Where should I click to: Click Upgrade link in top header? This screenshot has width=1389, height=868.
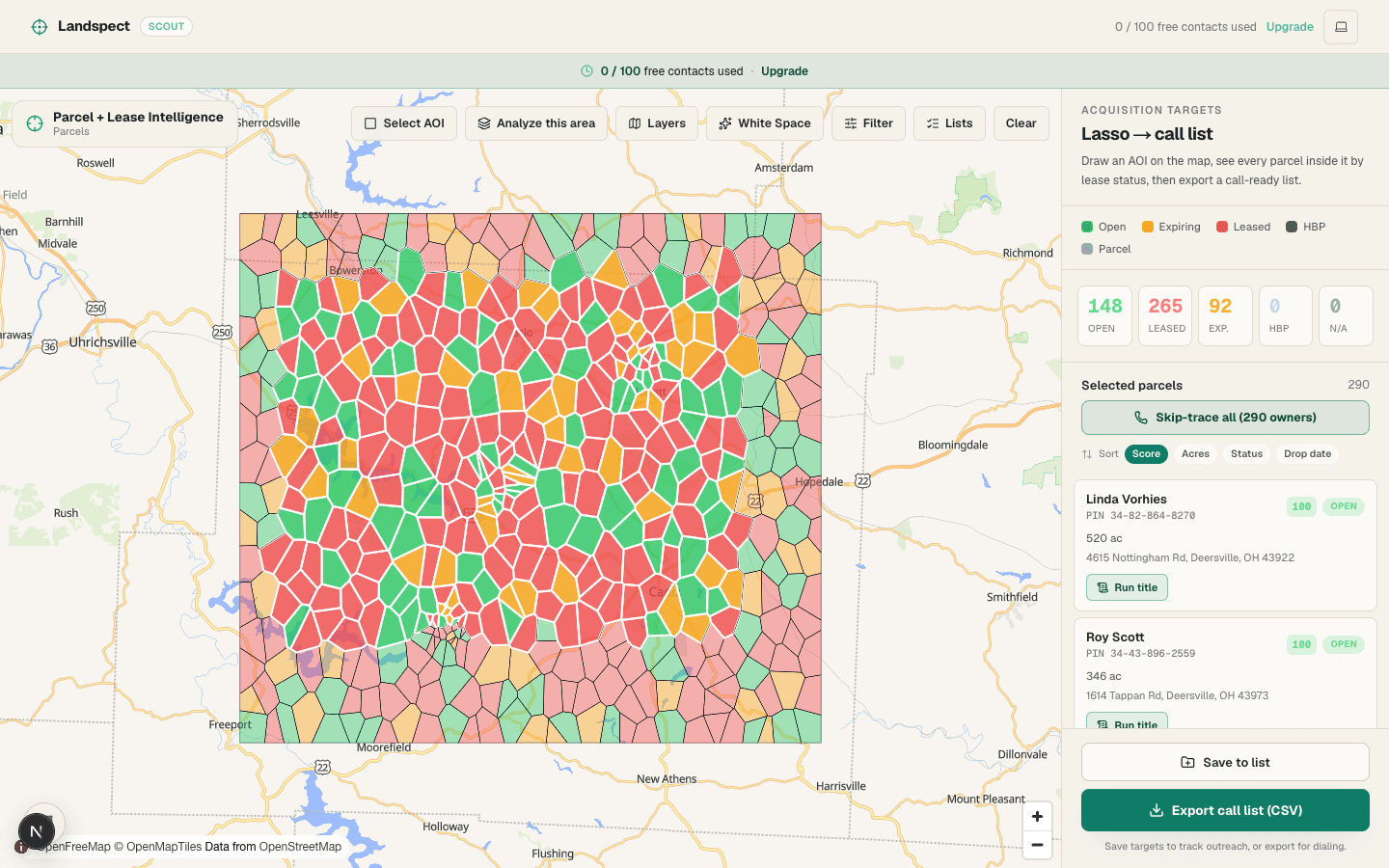click(1290, 27)
